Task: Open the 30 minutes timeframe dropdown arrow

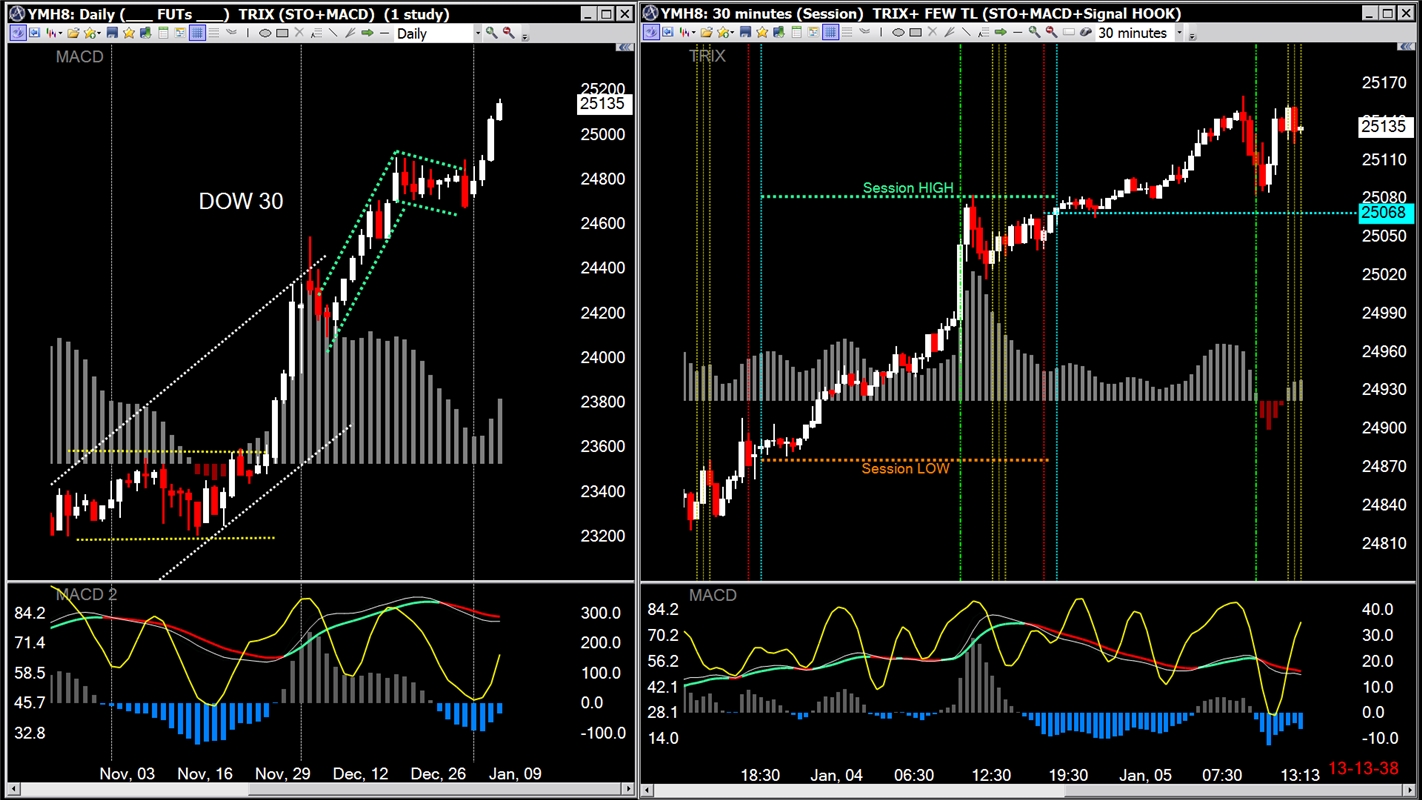Action: 1179,33
